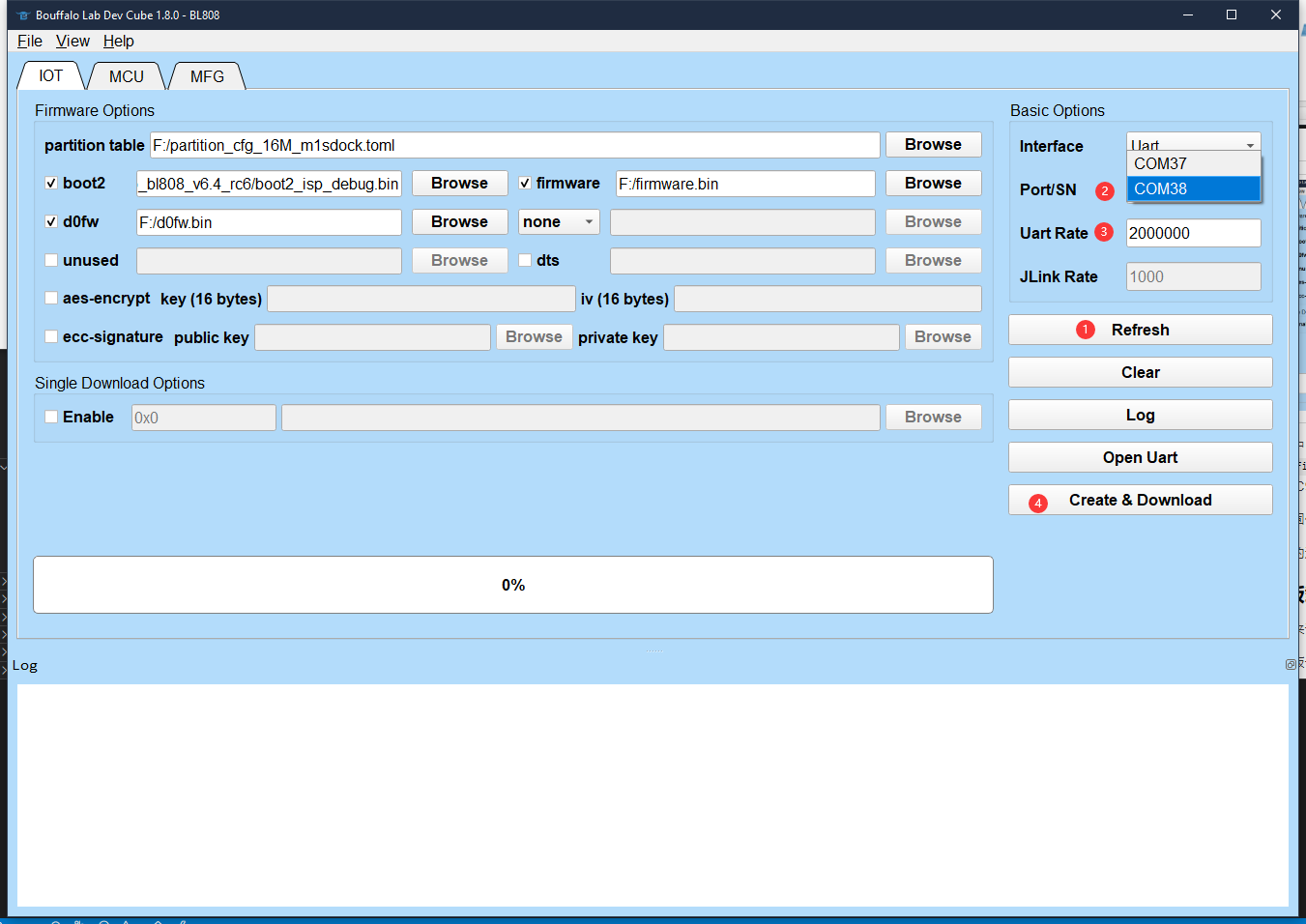
Task: Click the Open Uart button
Action: click(1140, 457)
